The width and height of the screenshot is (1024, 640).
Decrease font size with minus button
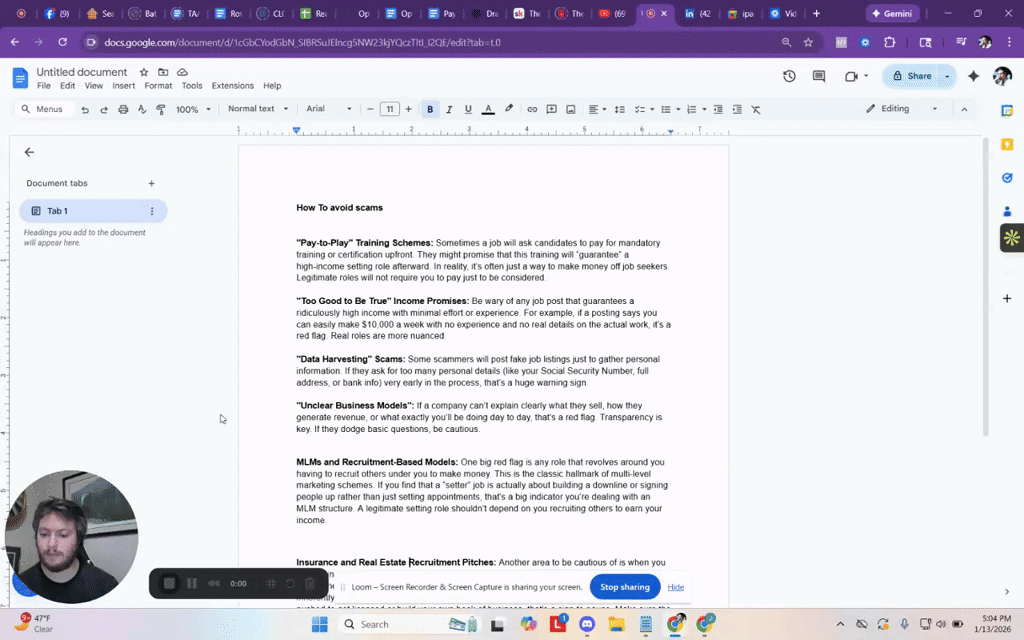370,110
